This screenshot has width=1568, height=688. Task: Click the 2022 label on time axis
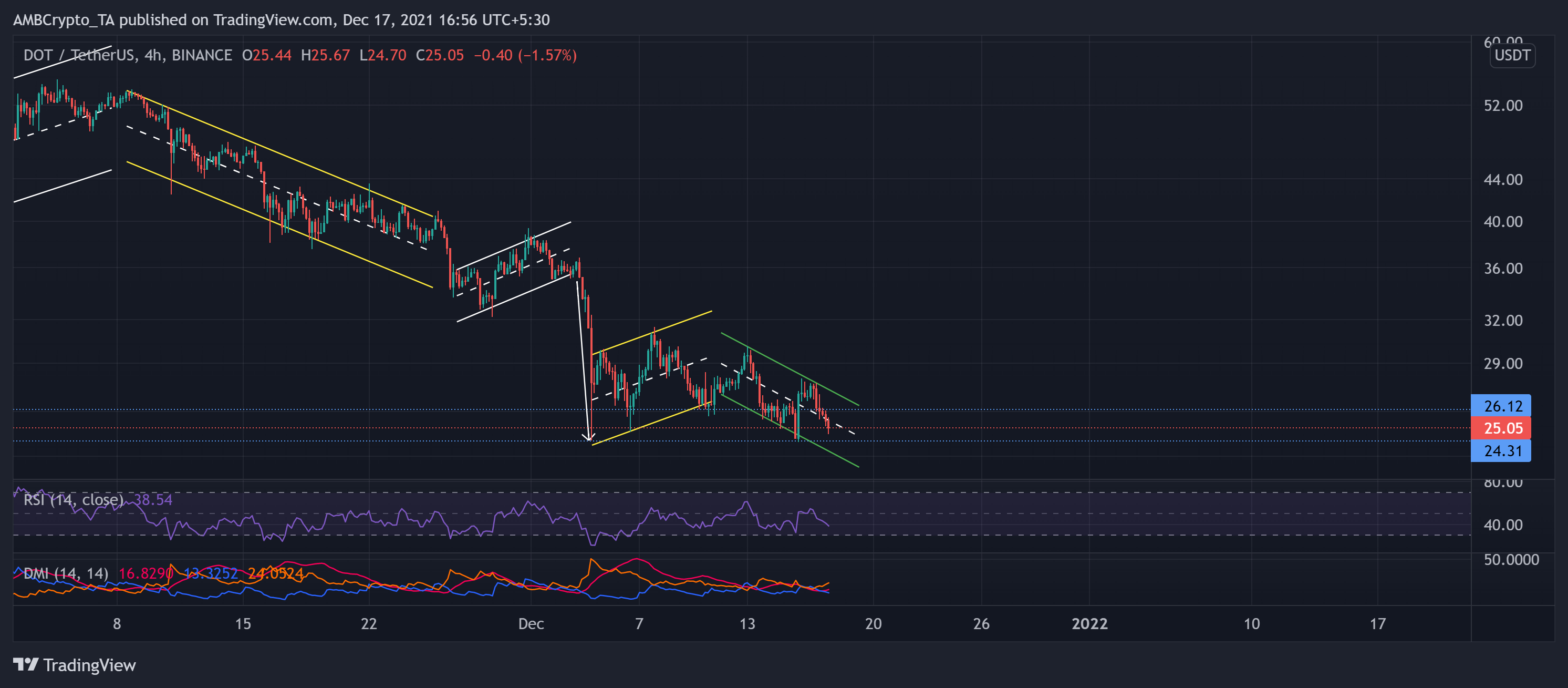coord(1089,623)
